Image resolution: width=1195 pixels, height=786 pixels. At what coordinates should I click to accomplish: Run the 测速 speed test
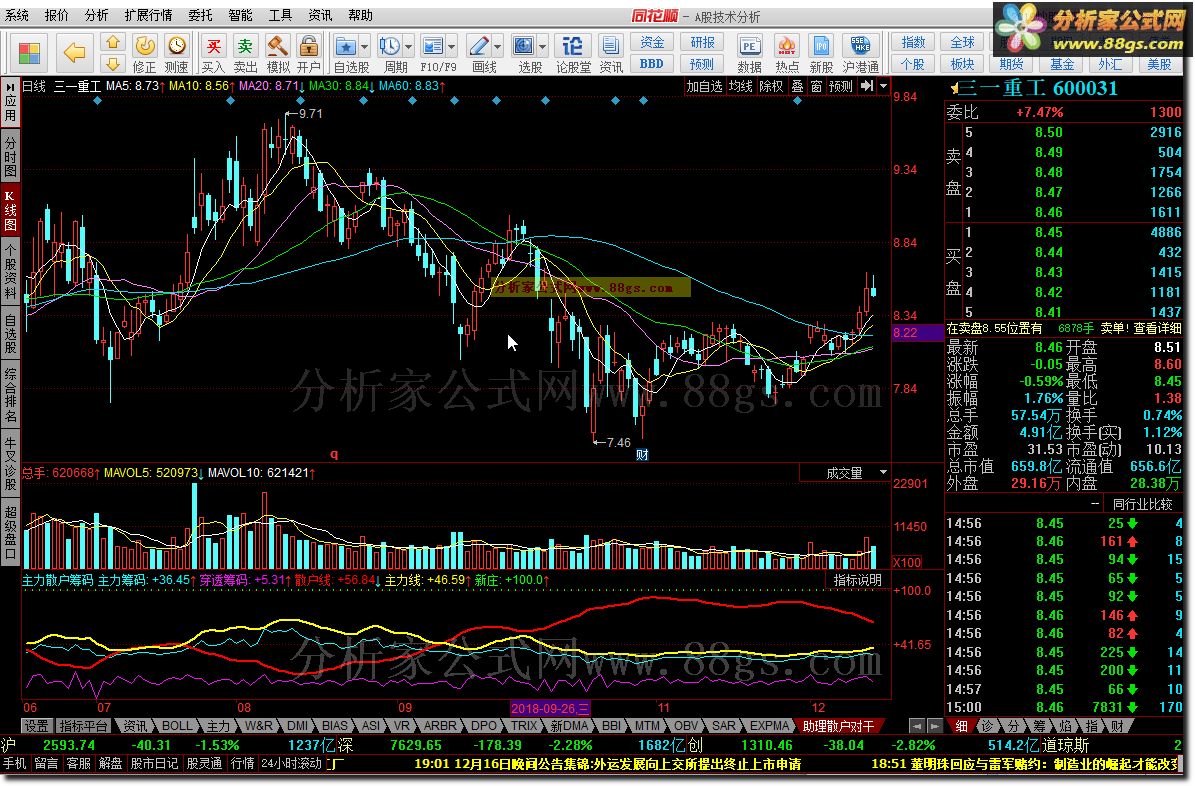[x=177, y=54]
